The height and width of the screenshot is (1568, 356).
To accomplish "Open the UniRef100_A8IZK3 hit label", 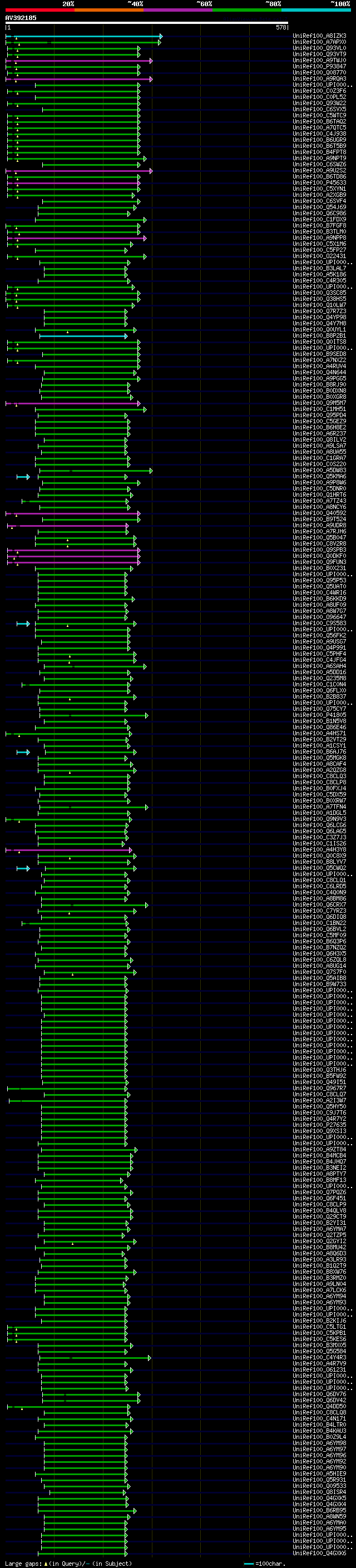I will (319, 36).
